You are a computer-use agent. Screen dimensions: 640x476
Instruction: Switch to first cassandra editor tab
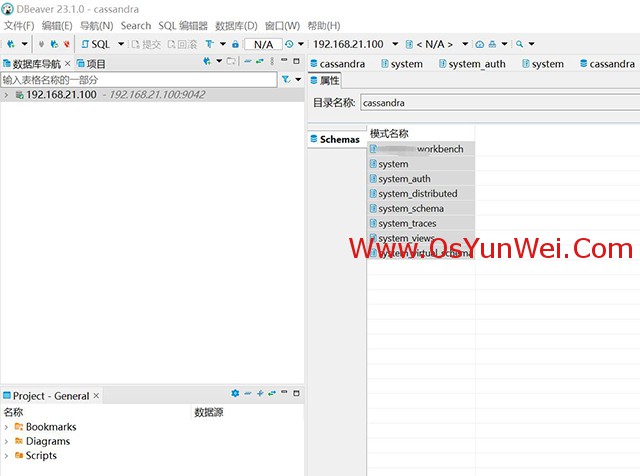tap(338, 64)
